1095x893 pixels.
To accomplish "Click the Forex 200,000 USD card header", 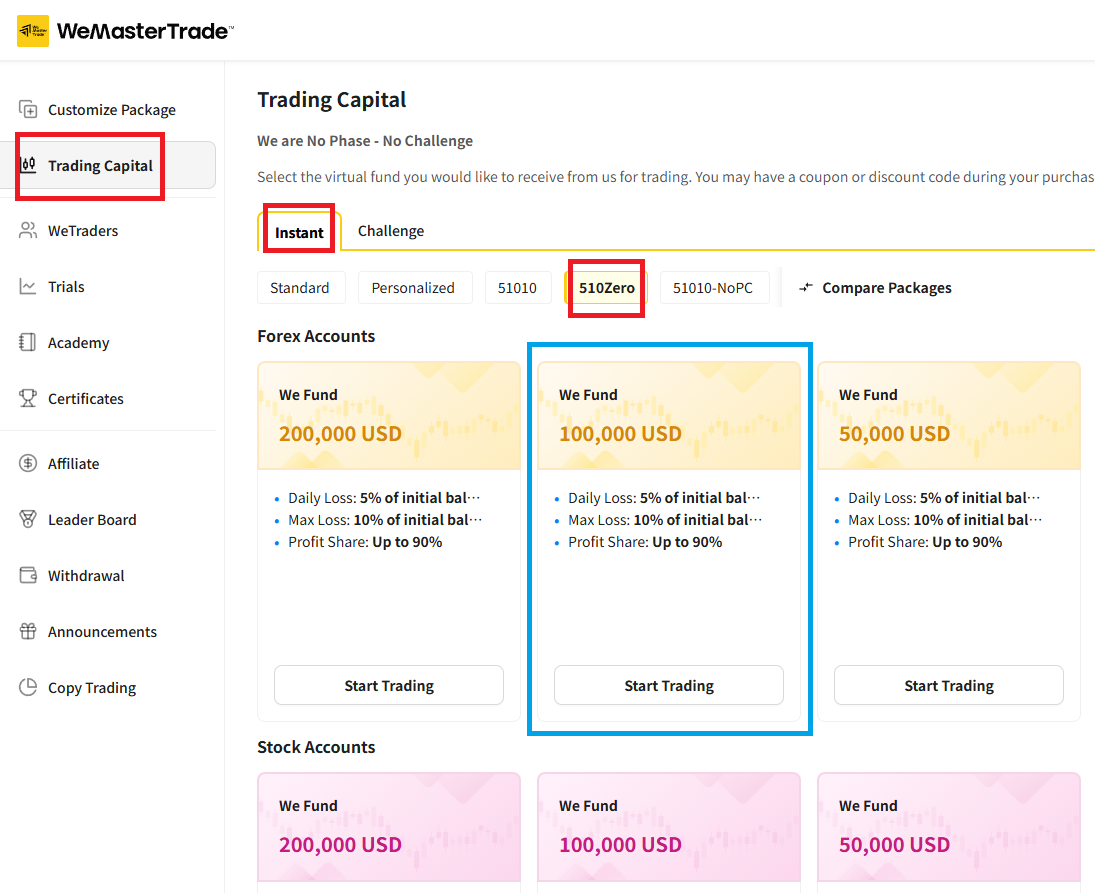I will (389, 415).
